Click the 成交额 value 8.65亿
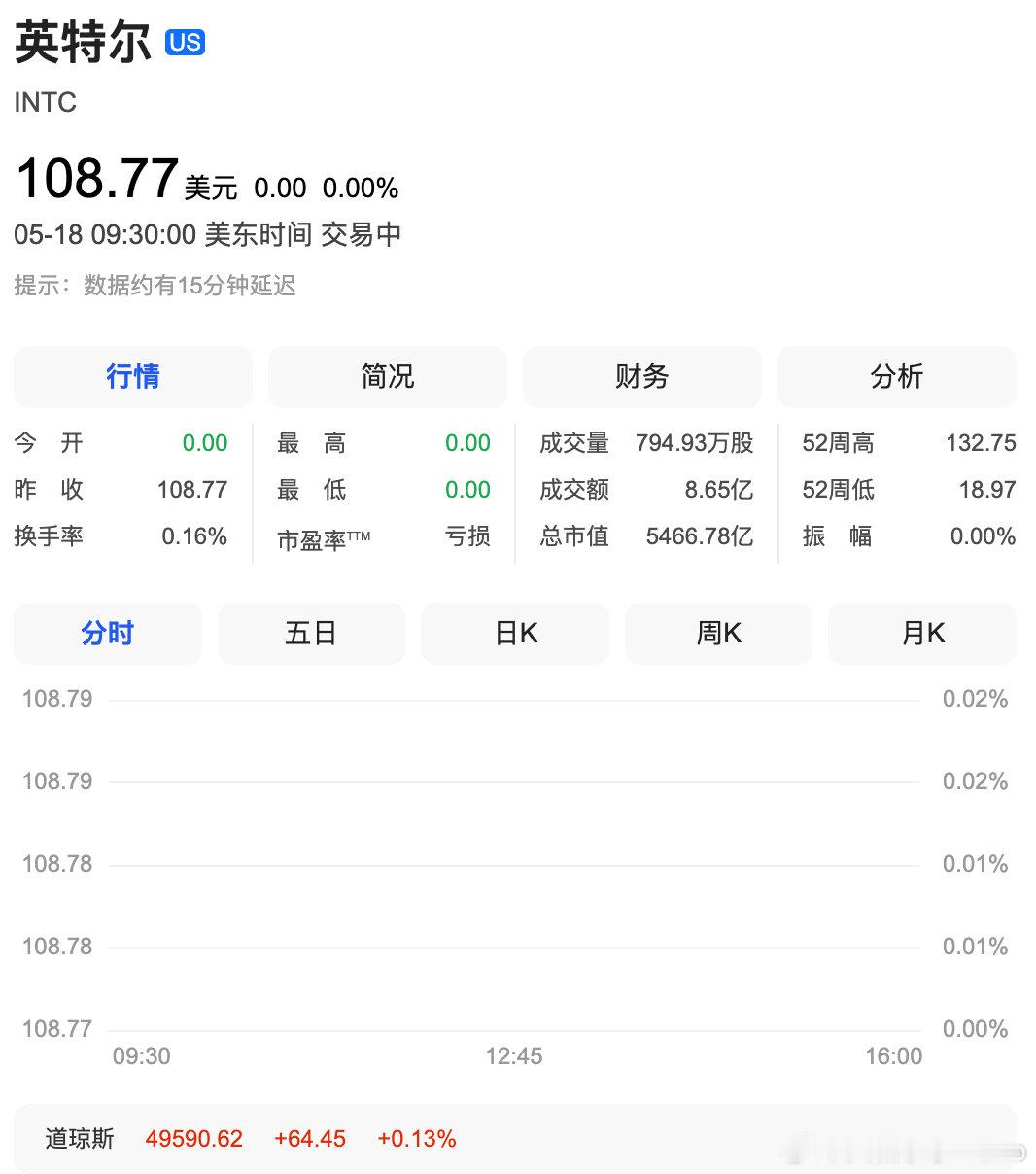The height and width of the screenshot is (1174, 1036). tap(719, 489)
